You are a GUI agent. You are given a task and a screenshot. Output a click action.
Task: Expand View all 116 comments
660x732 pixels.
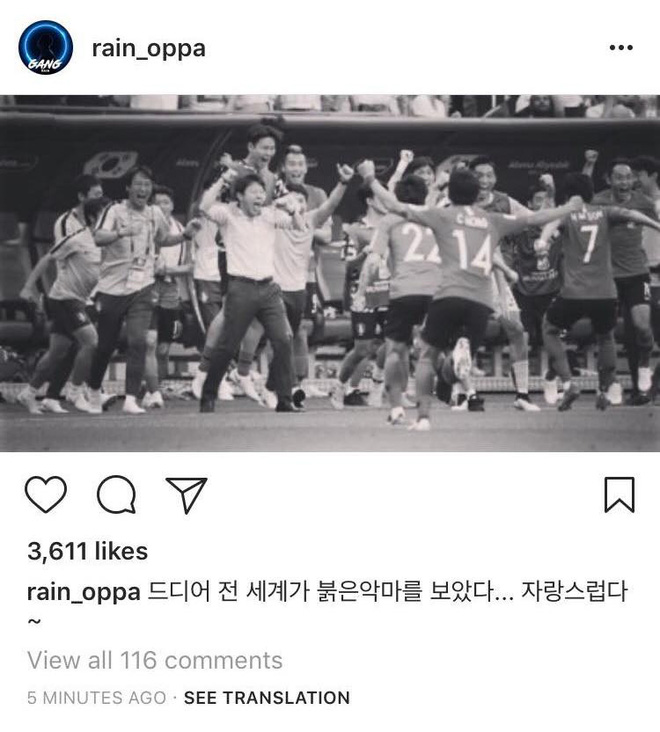click(x=154, y=660)
